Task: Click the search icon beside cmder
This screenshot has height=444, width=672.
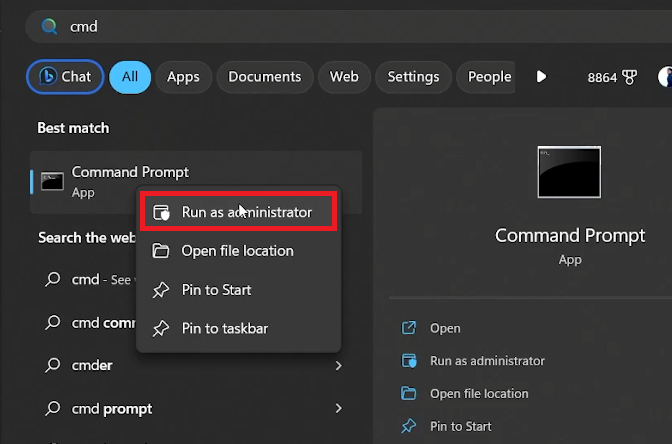Action: pyautogui.click(x=53, y=365)
